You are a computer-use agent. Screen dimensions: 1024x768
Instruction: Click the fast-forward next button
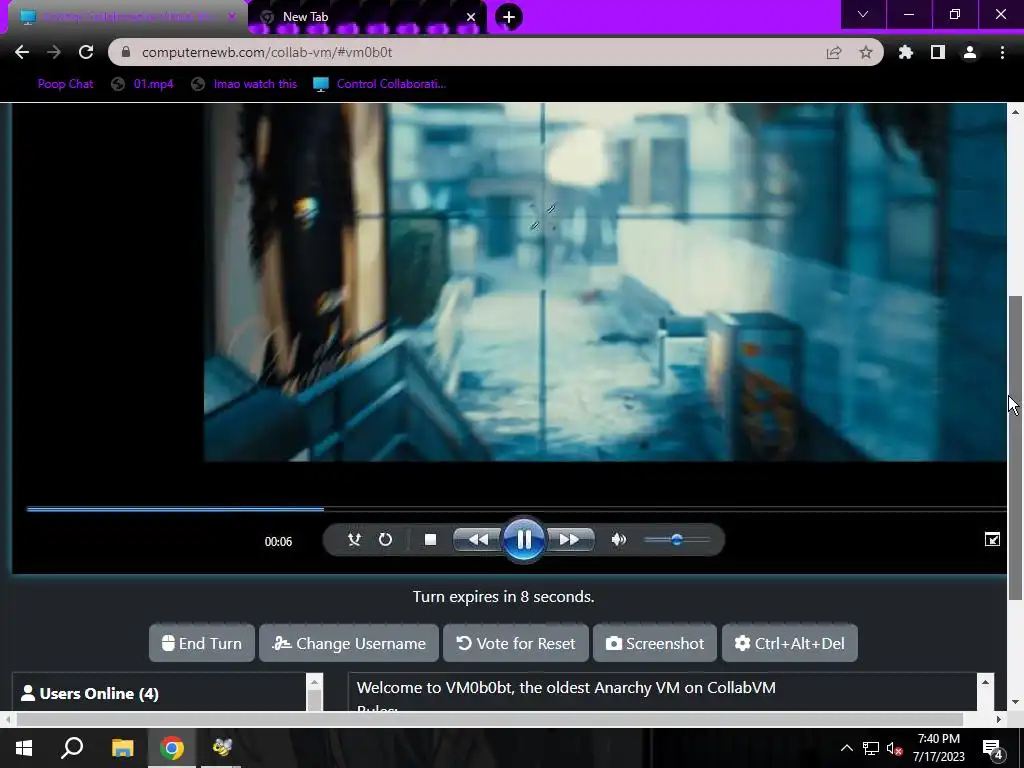[569, 539]
